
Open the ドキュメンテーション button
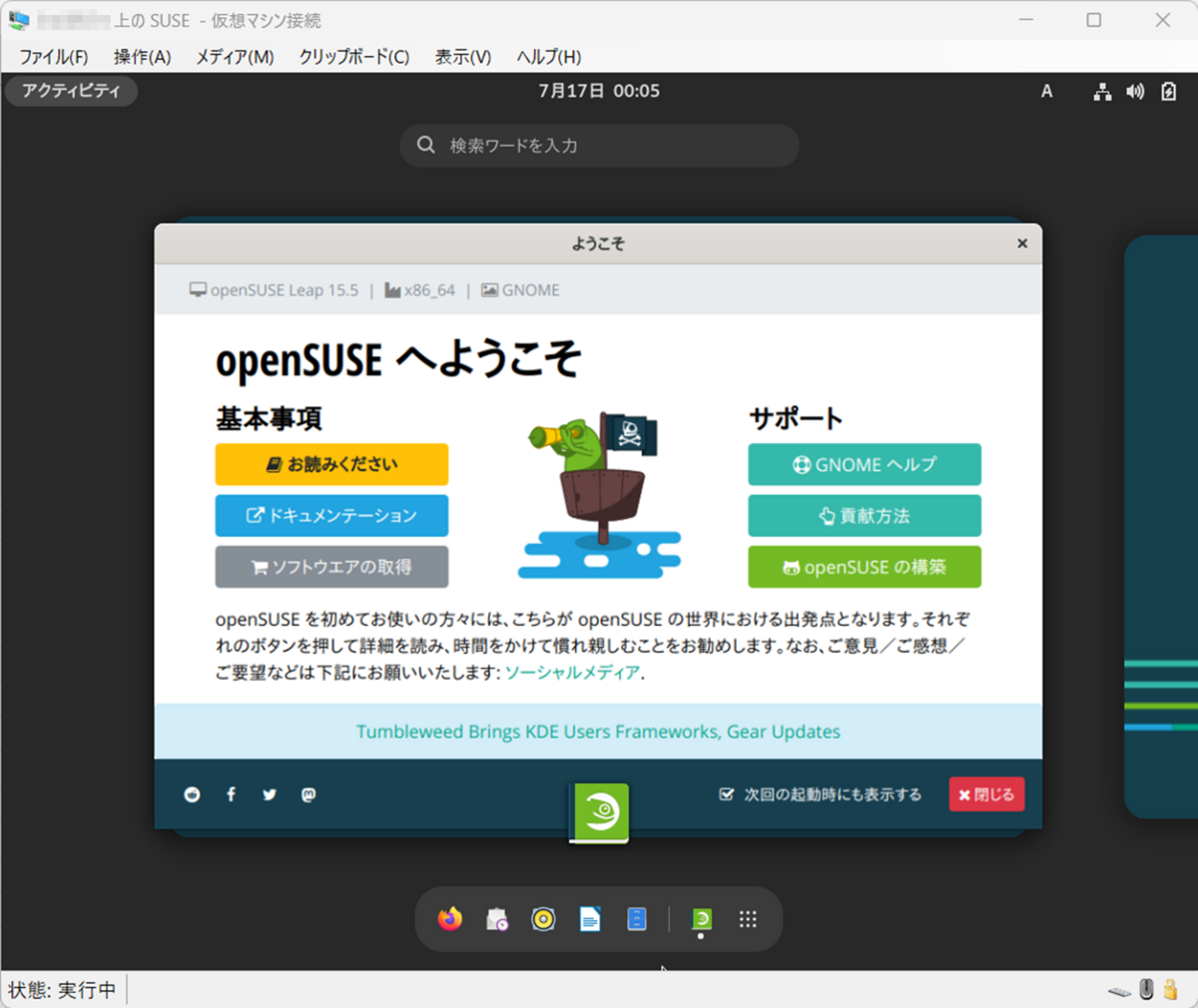pos(331,515)
